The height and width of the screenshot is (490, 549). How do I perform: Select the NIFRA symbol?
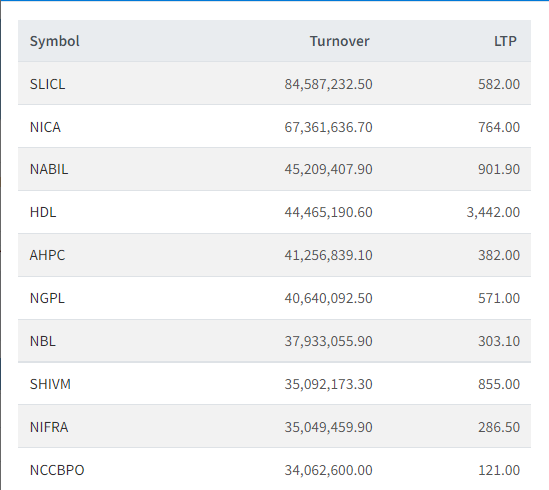49,427
